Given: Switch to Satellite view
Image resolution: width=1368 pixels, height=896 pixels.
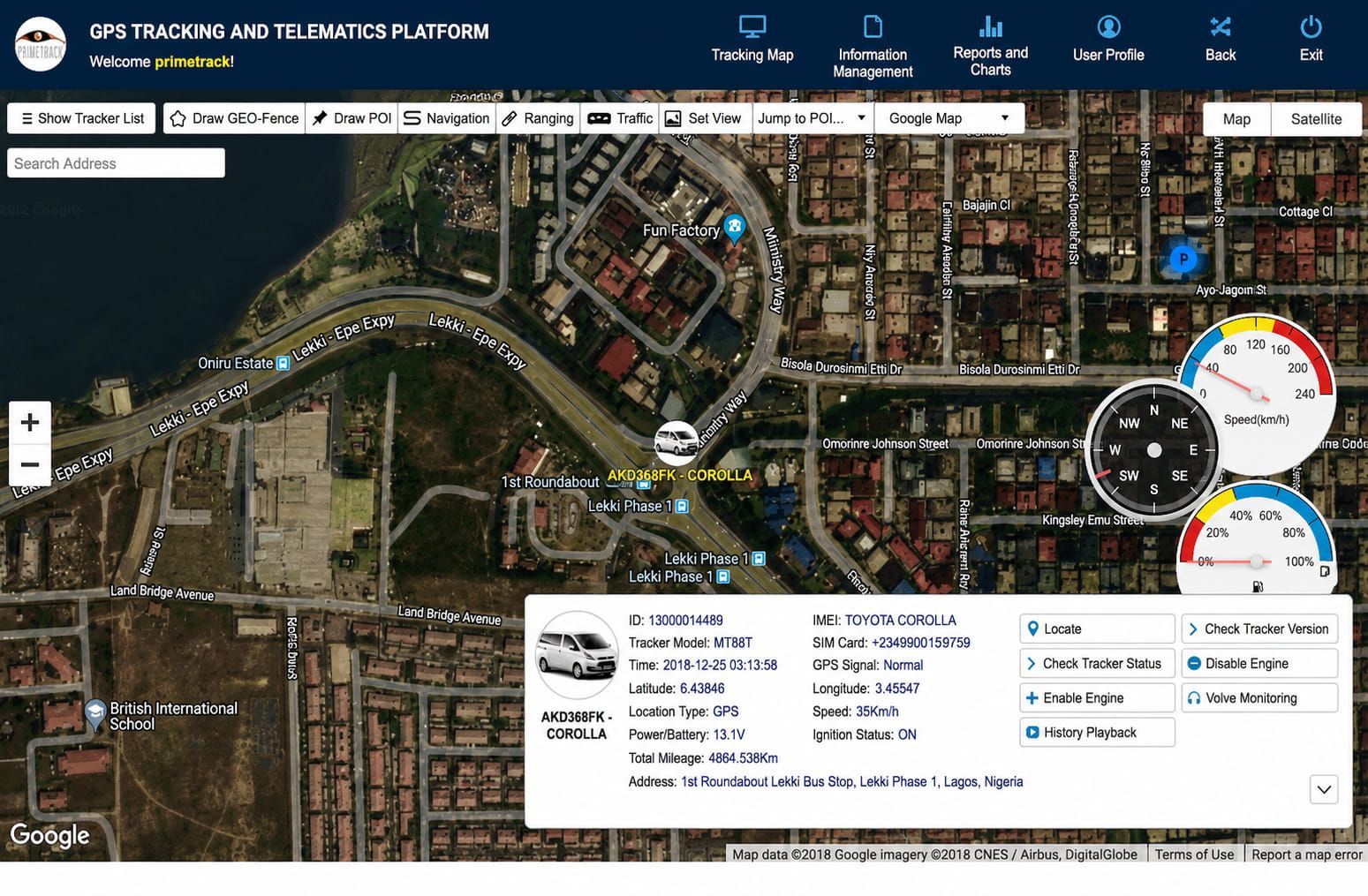Looking at the screenshot, I should point(1316,119).
